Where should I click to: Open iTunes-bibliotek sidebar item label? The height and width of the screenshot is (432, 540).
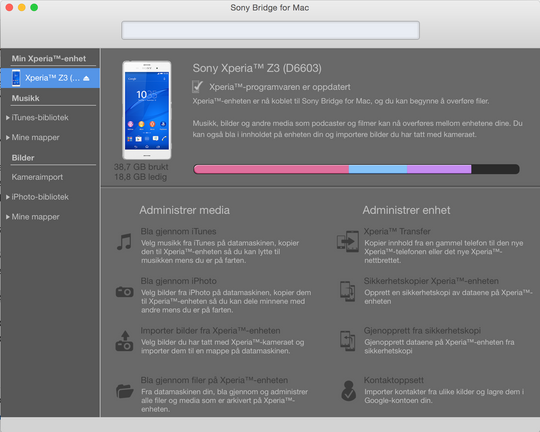pyautogui.click(x=40, y=118)
